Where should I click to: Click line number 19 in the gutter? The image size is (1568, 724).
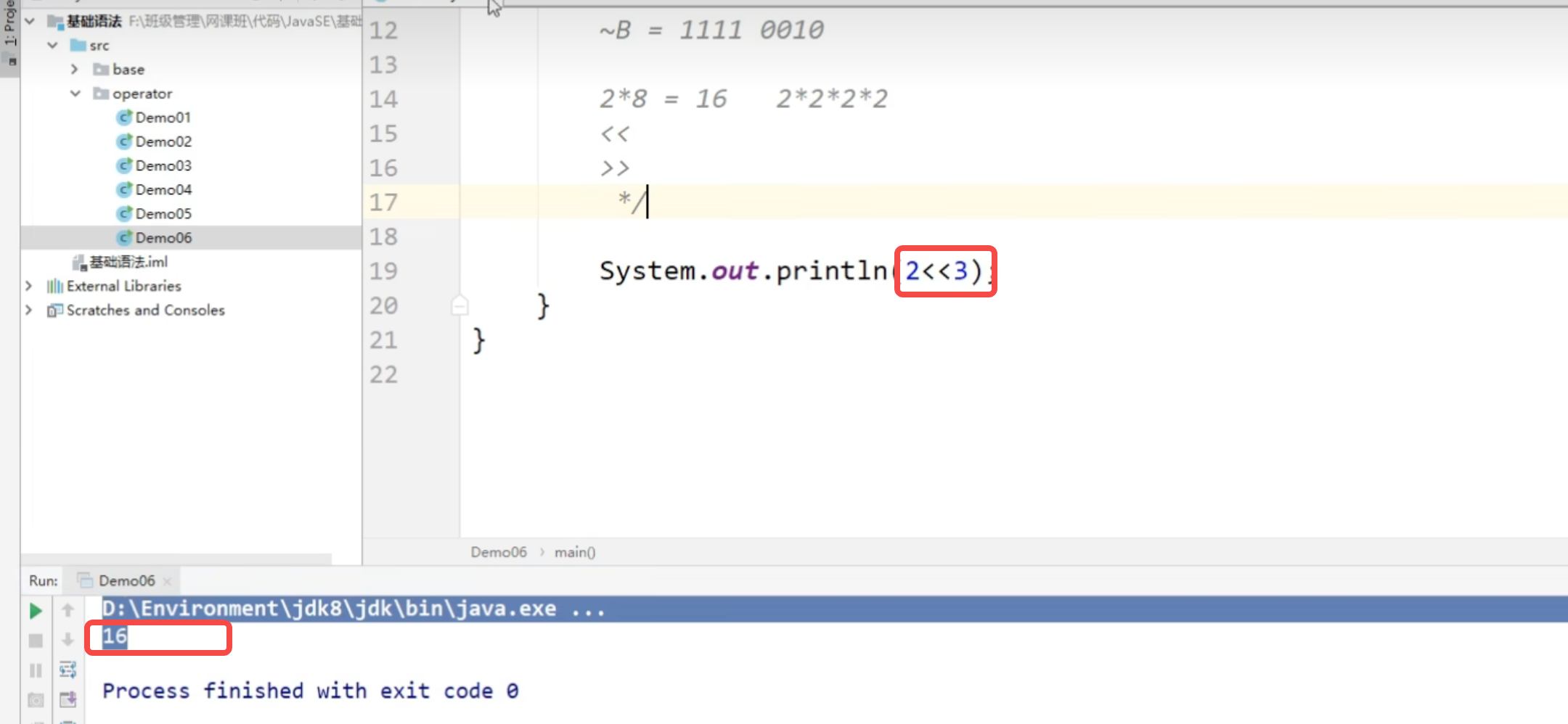383,271
